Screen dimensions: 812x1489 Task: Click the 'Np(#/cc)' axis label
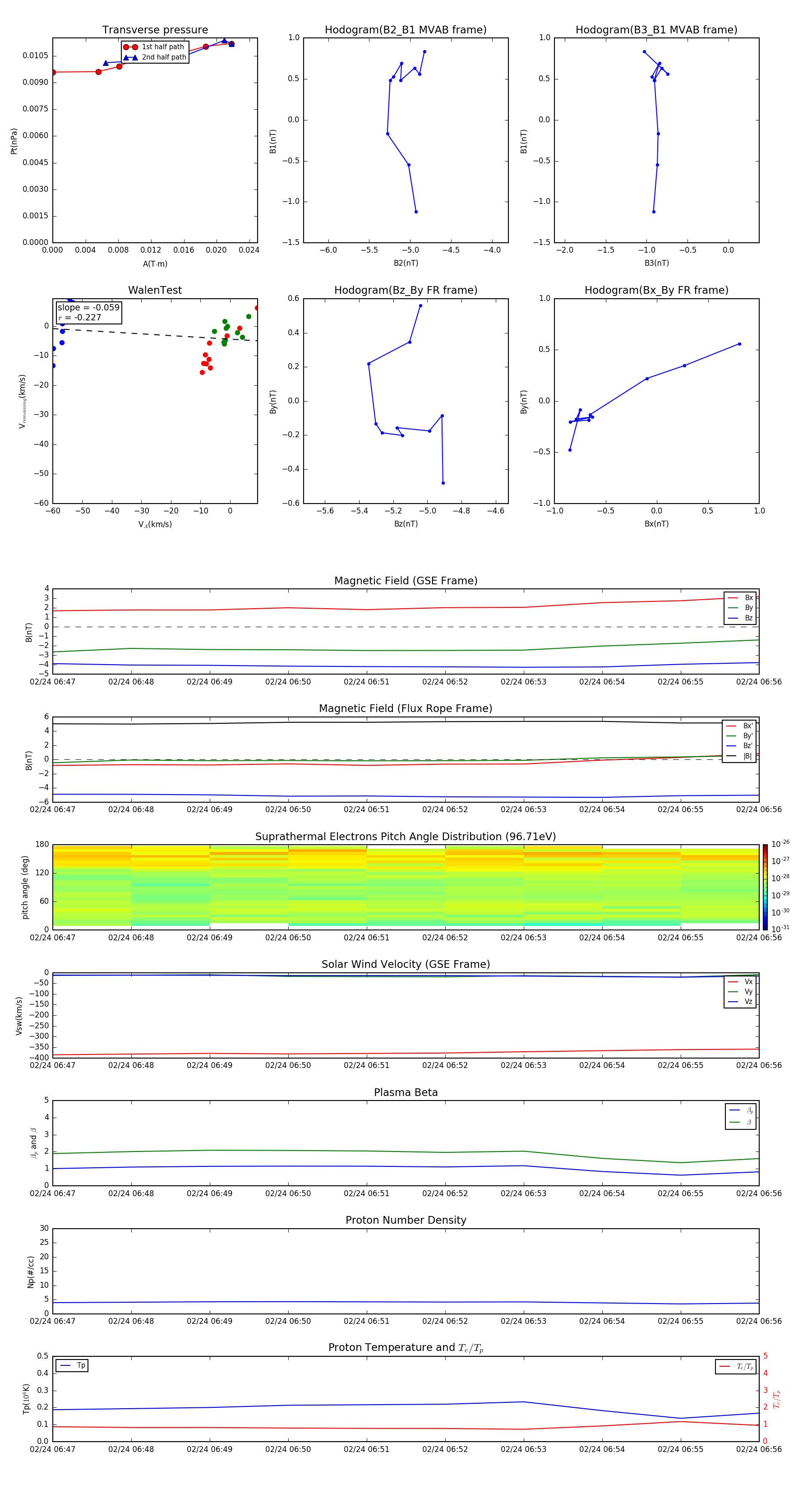coord(31,1272)
